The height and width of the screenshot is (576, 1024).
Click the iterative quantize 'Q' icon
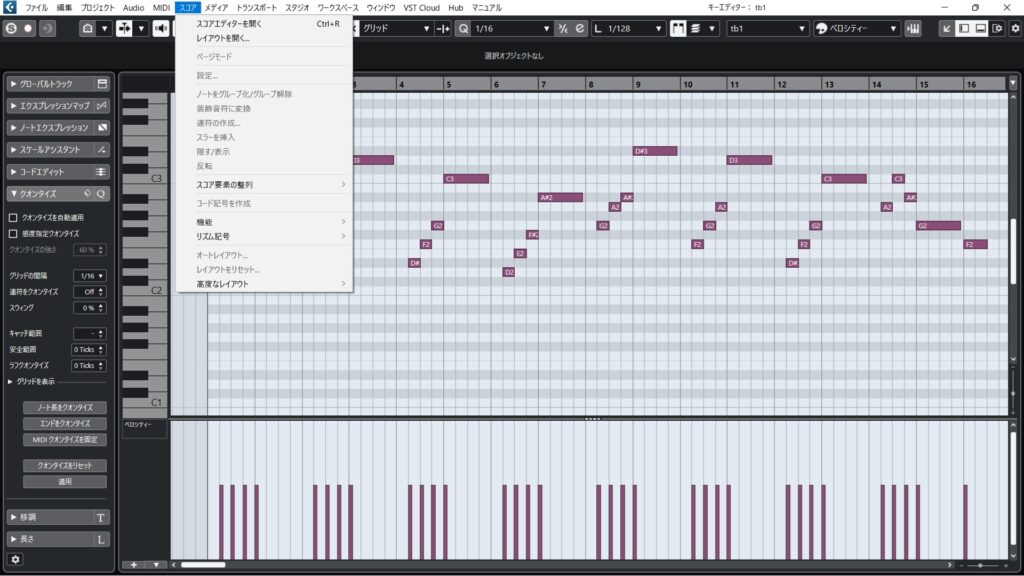click(101, 194)
